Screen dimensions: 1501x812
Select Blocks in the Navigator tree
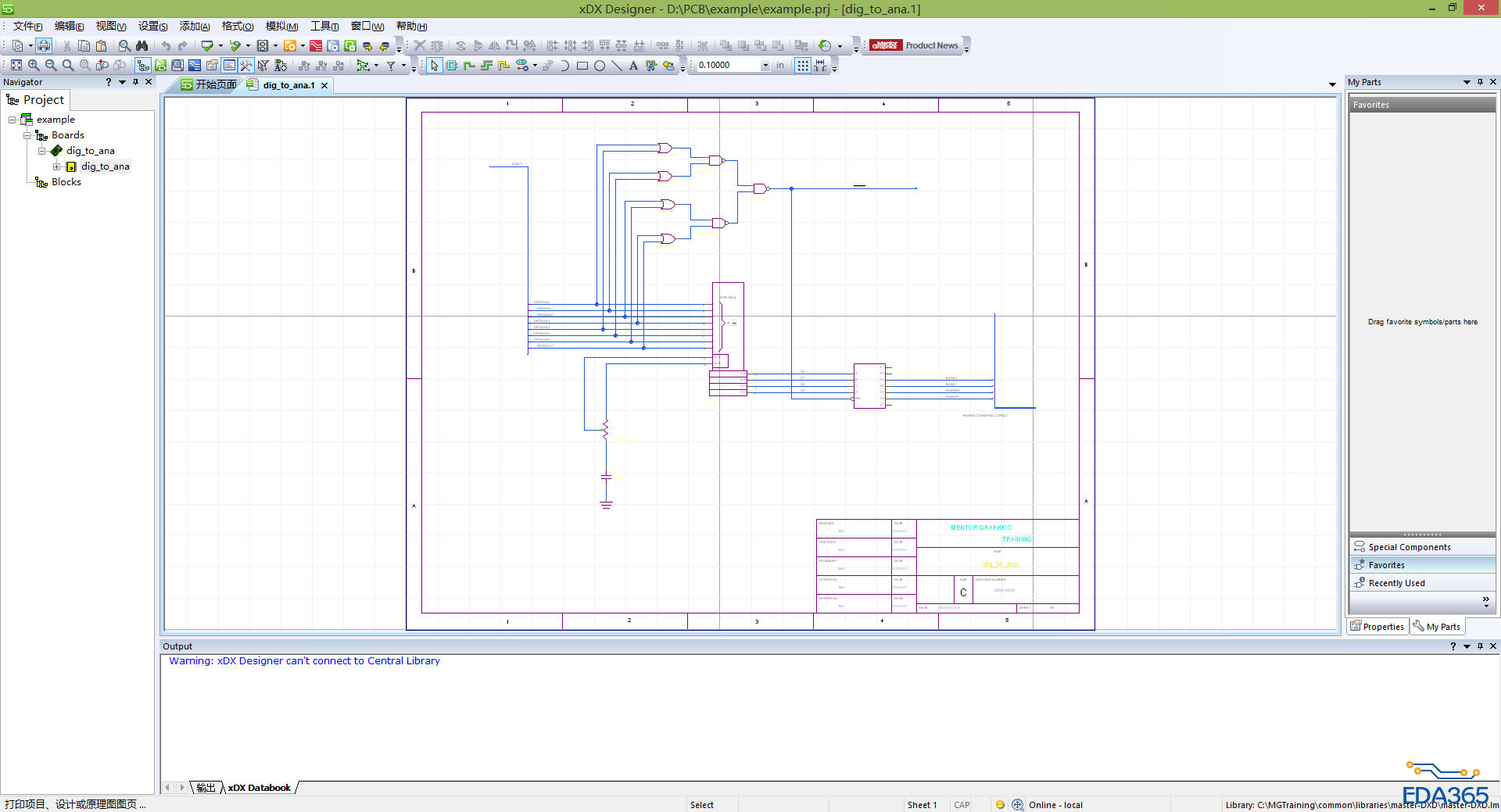click(66, 182)
